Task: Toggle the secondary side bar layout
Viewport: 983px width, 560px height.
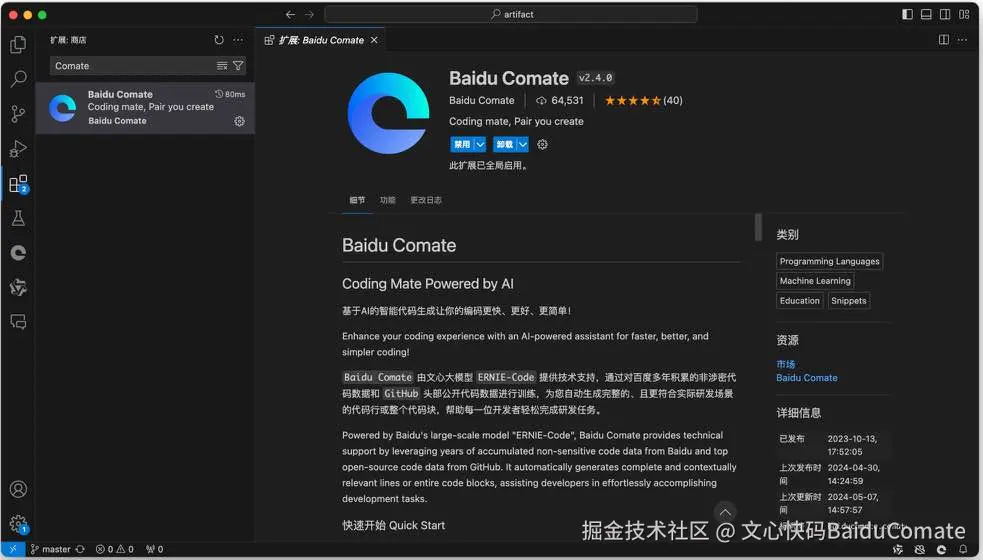Action: [945, 14]
